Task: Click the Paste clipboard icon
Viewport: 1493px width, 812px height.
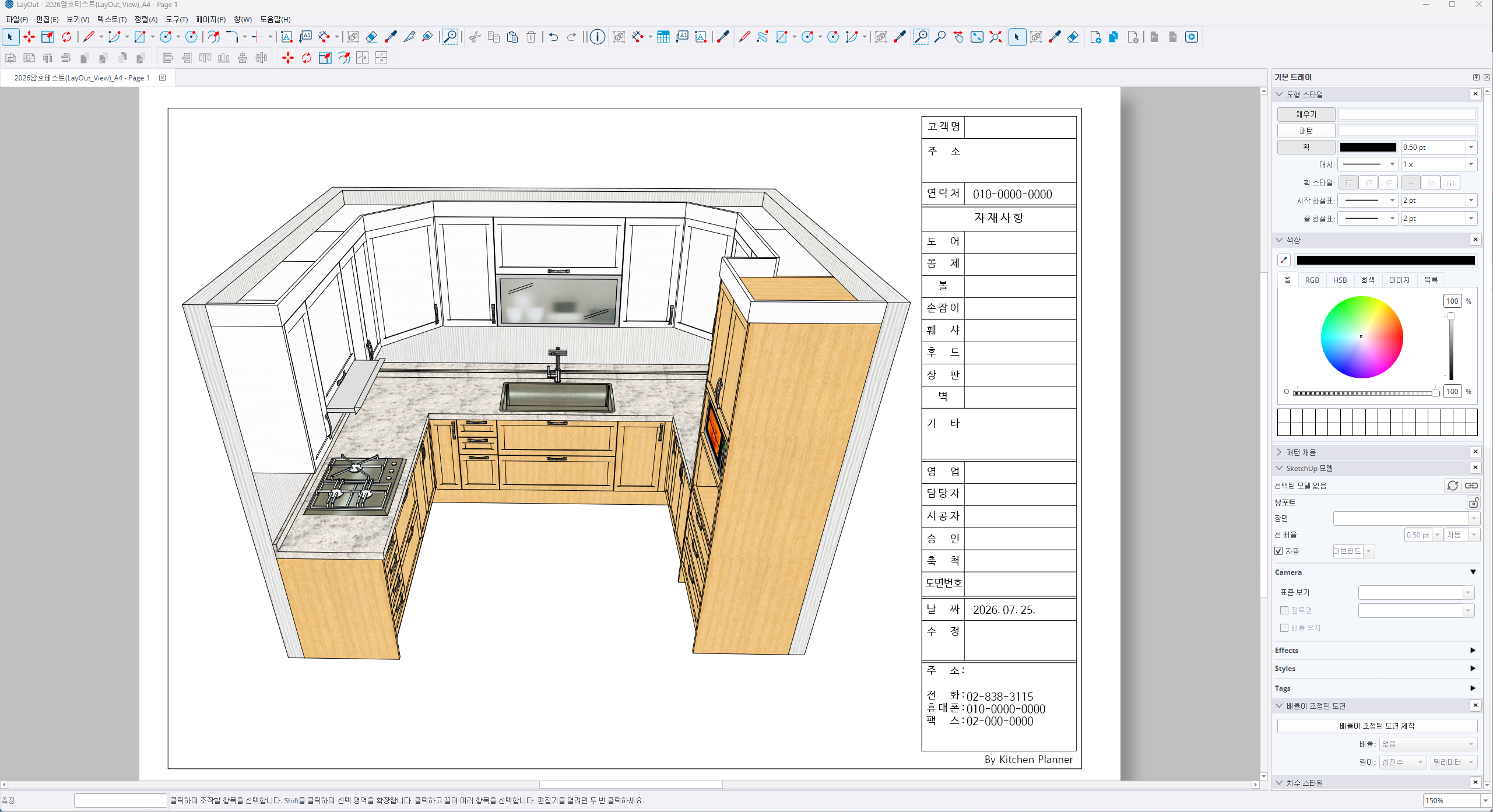Action: (512, 37)
